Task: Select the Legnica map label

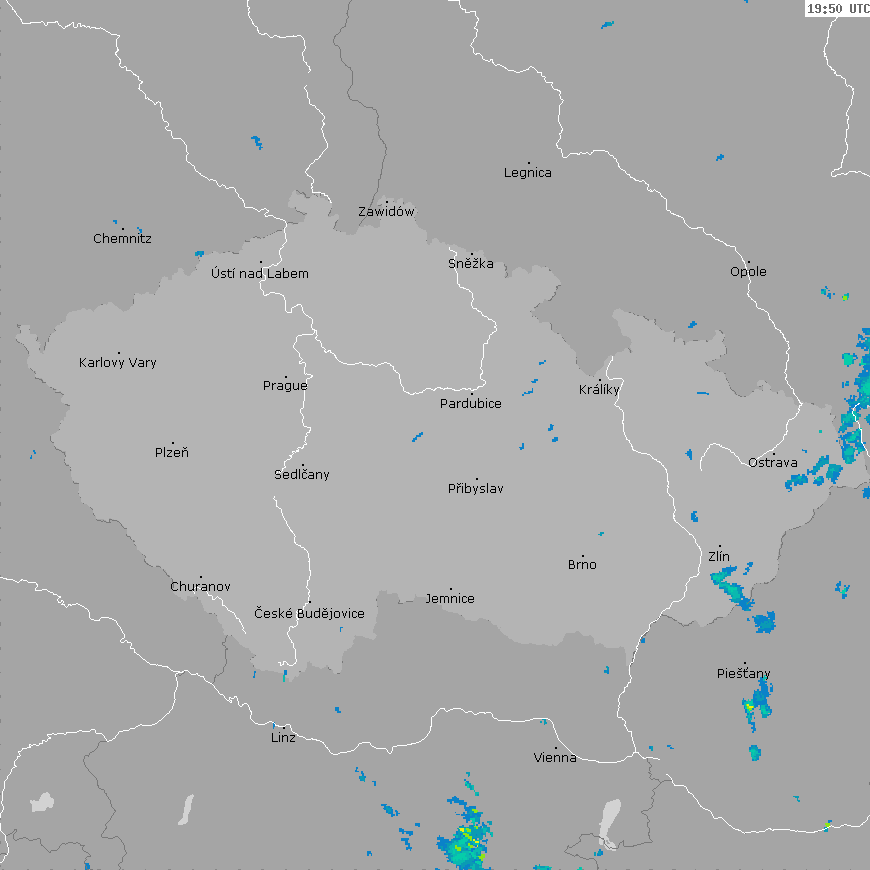Action: 527,173
